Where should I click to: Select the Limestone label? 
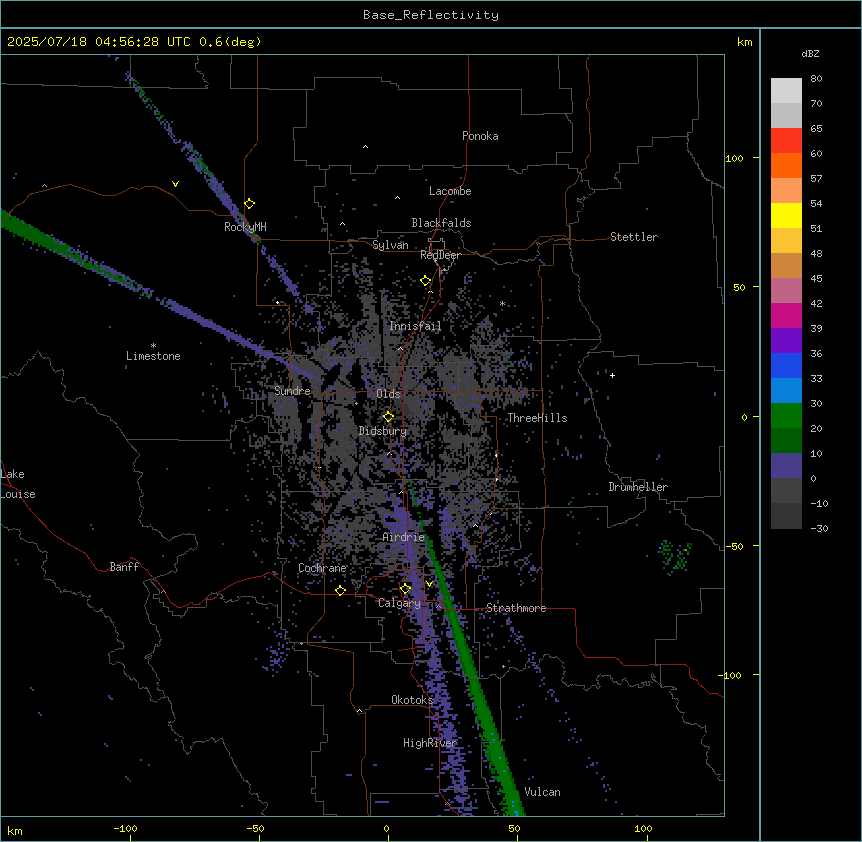click(x=153, y=356)
